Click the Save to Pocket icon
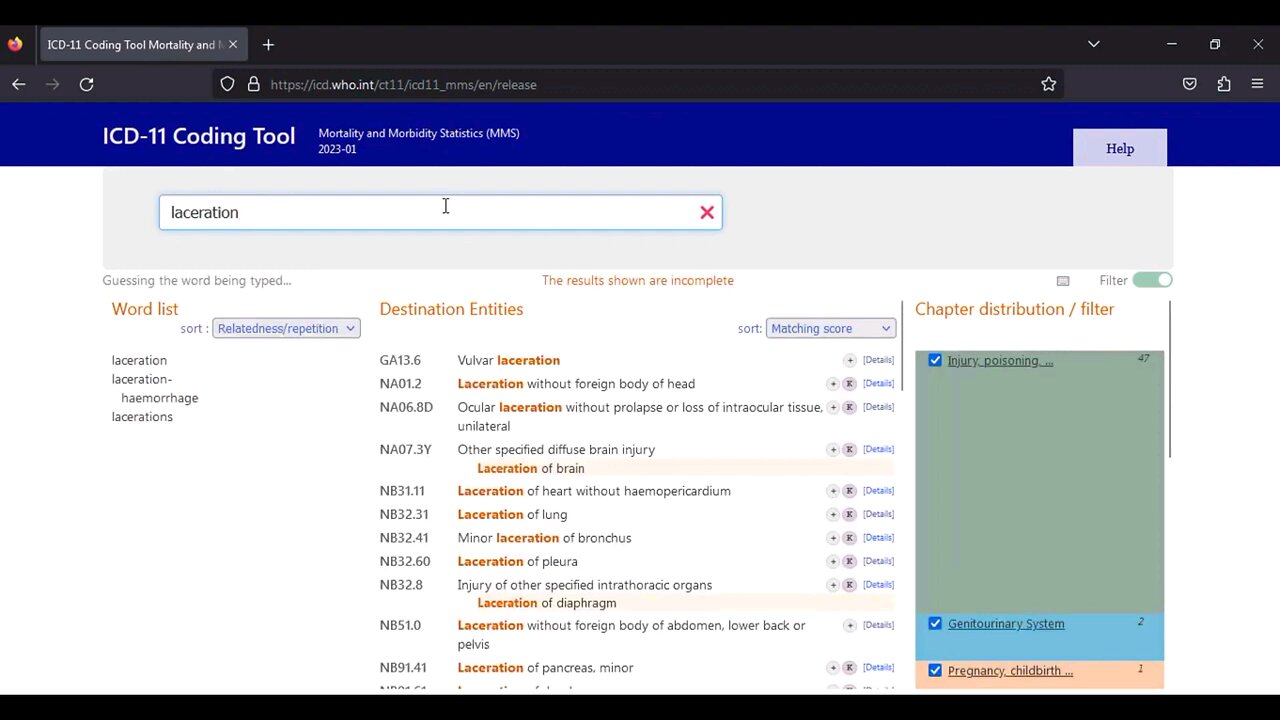The height and width of the screenshot is (720, 1280). pyautogui.click(x=1190, y=85)
